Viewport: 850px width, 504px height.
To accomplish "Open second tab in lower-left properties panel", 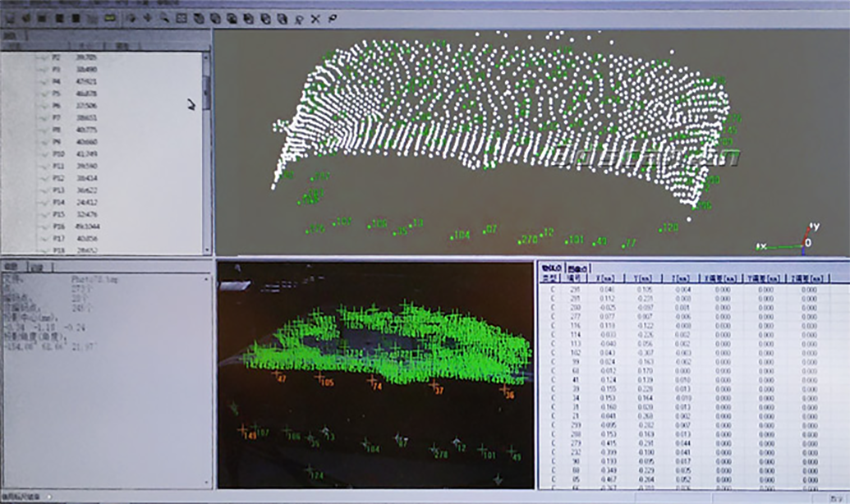I will tap(38, 268).
